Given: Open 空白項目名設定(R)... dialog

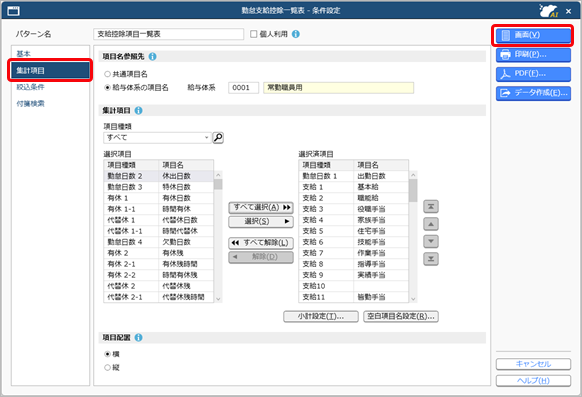Looking at the screenshot, I should click(x=401, y=316).
